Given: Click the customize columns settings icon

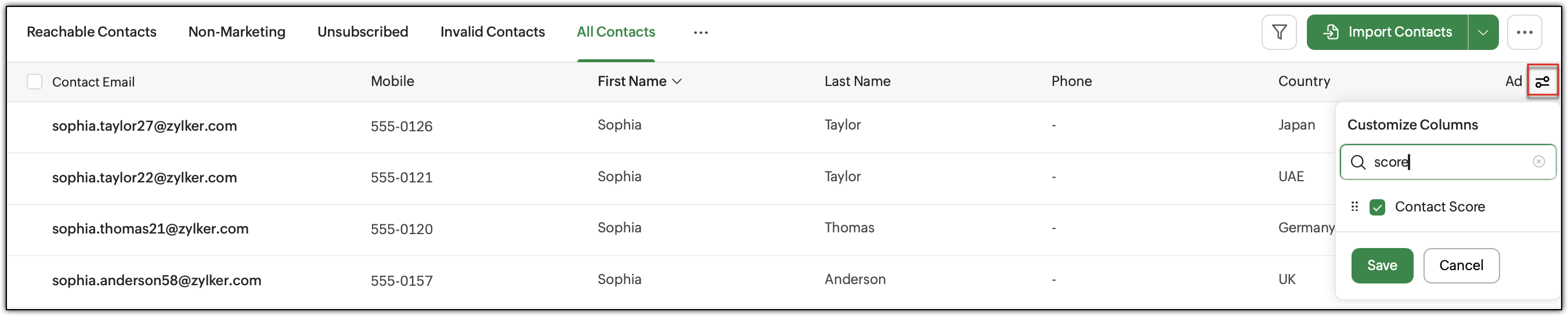Looking at the screenshot, I should (x=1542, y=81).
